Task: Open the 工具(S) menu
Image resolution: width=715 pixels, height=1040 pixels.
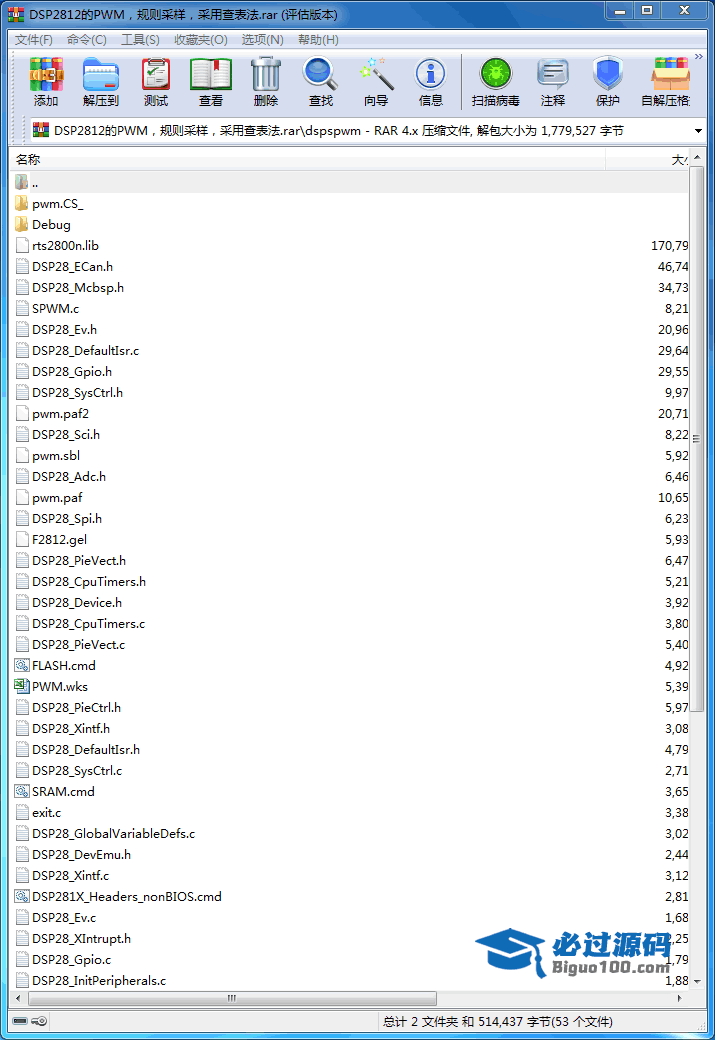Action: point(140,40)
